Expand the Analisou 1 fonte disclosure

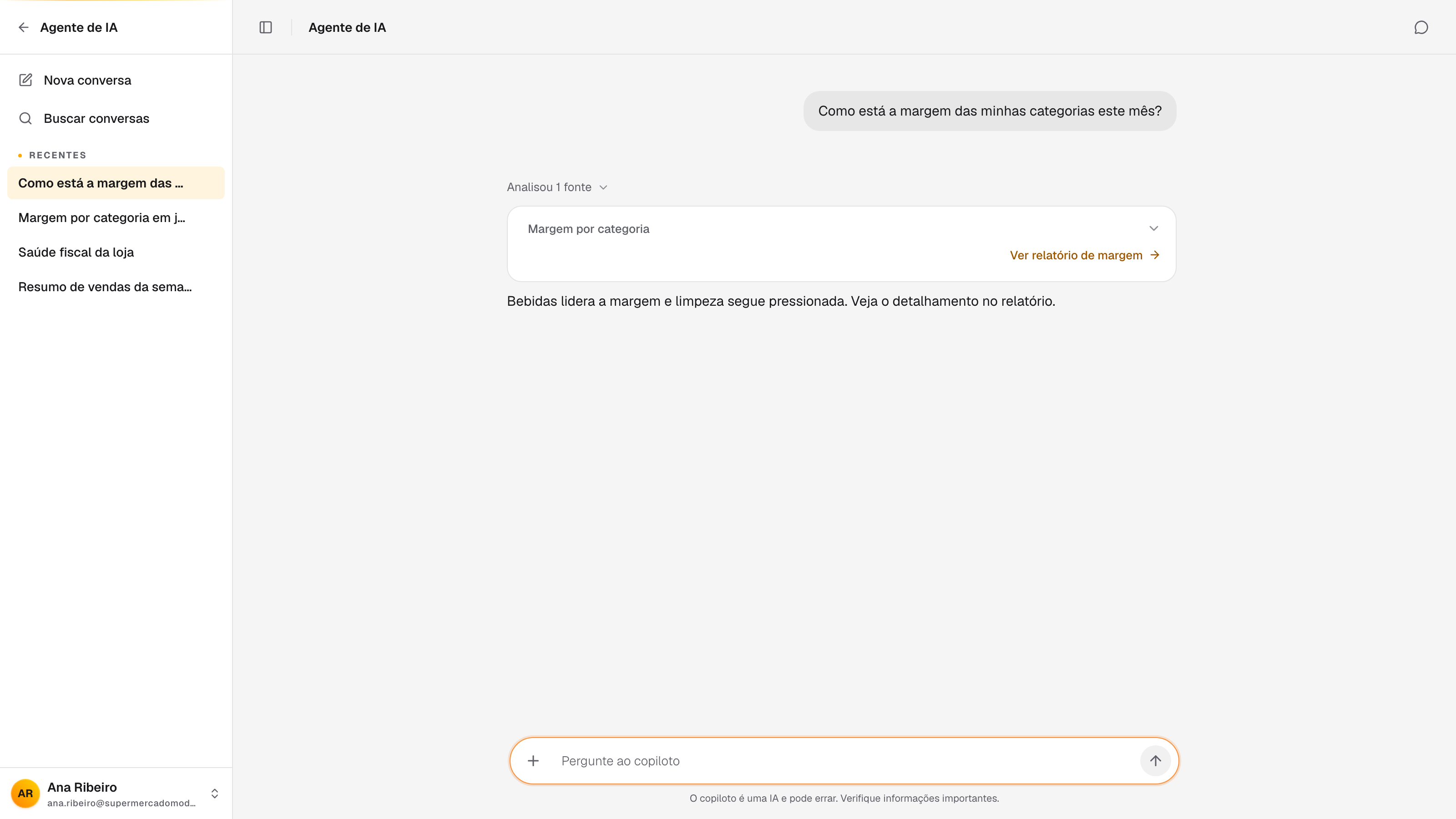click(x=557, y=187)
